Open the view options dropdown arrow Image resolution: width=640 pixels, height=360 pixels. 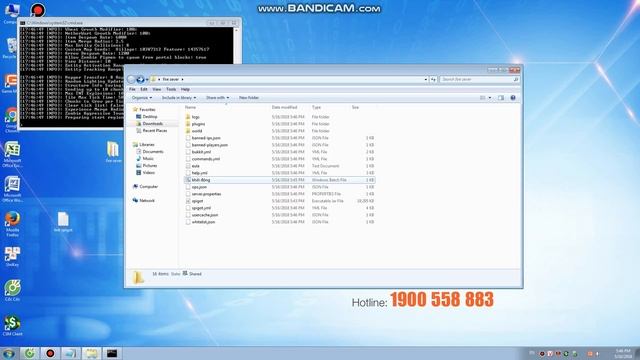(x=490, y=98)
